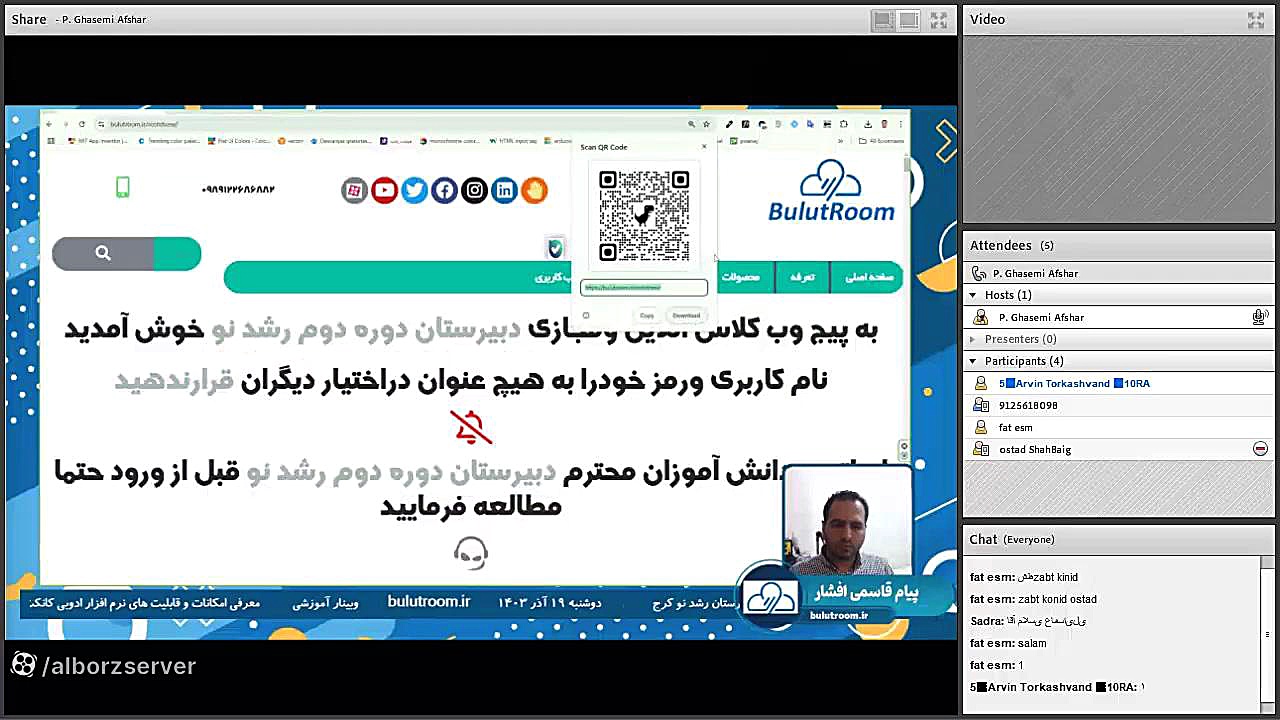Click the presenter webcam thumbnail
This screenshot has height=720, width=1280.
[847, 519]
